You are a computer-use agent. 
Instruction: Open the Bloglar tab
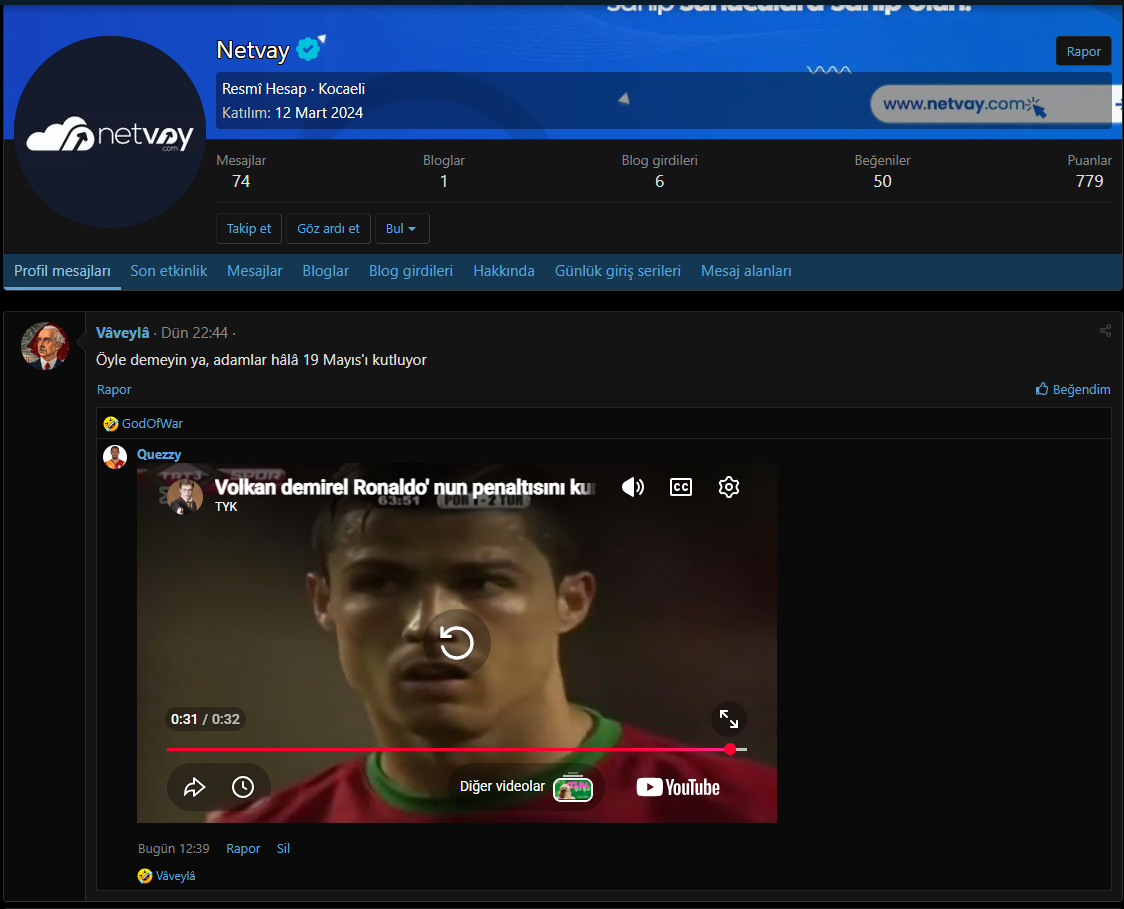[325, 271]
